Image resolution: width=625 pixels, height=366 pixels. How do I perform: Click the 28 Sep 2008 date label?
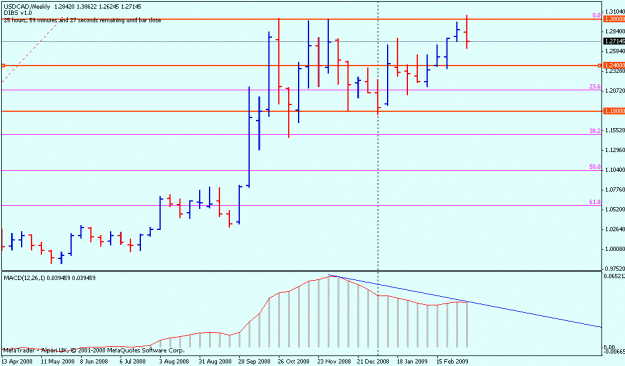click(254, 362)
